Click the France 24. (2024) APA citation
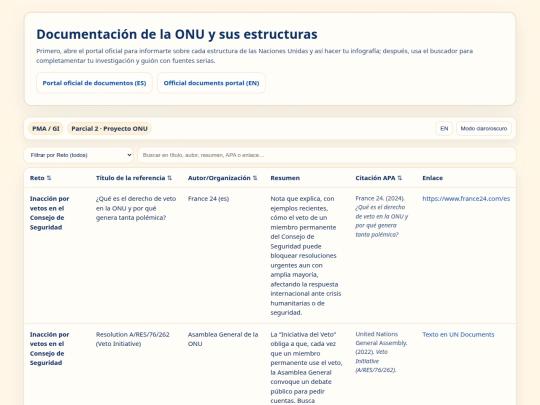 click(x=382, y=216)
